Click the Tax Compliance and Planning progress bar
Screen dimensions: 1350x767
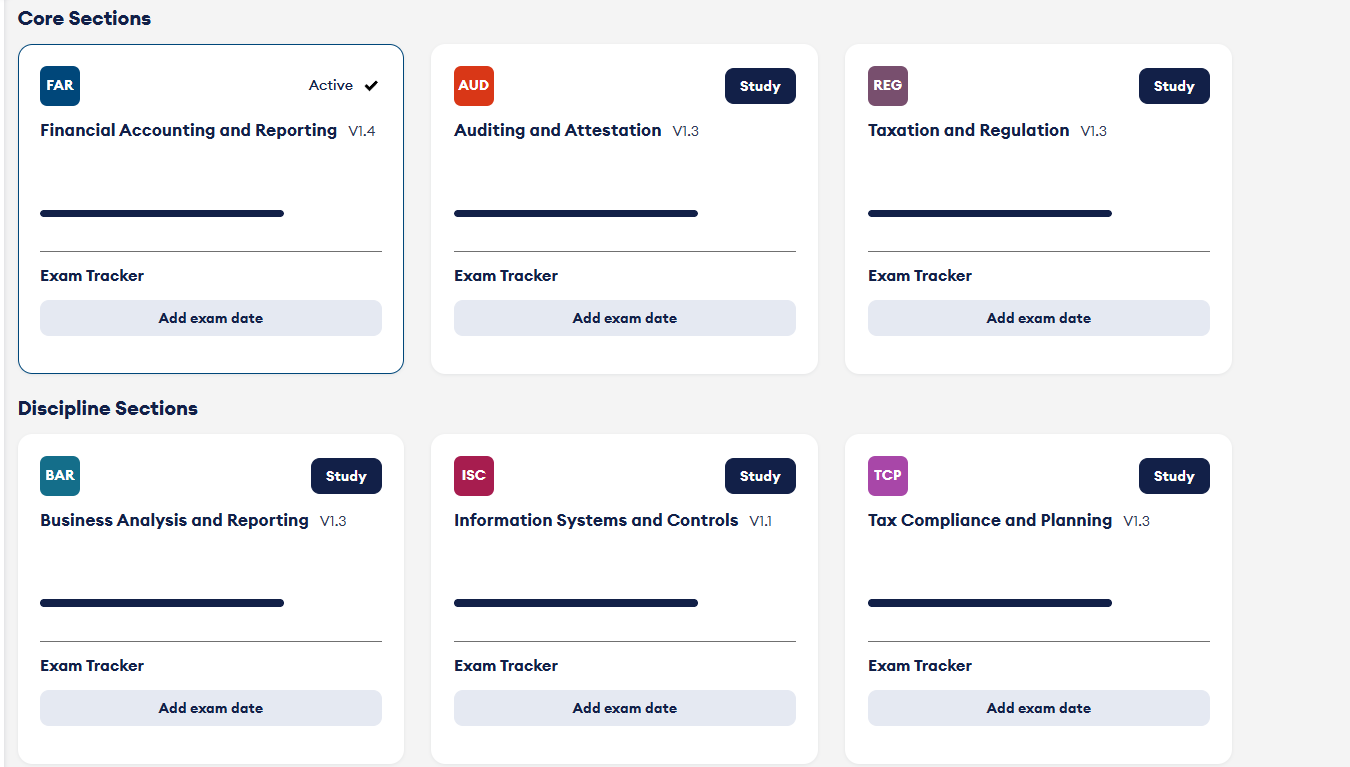click(x=990, y=603)
